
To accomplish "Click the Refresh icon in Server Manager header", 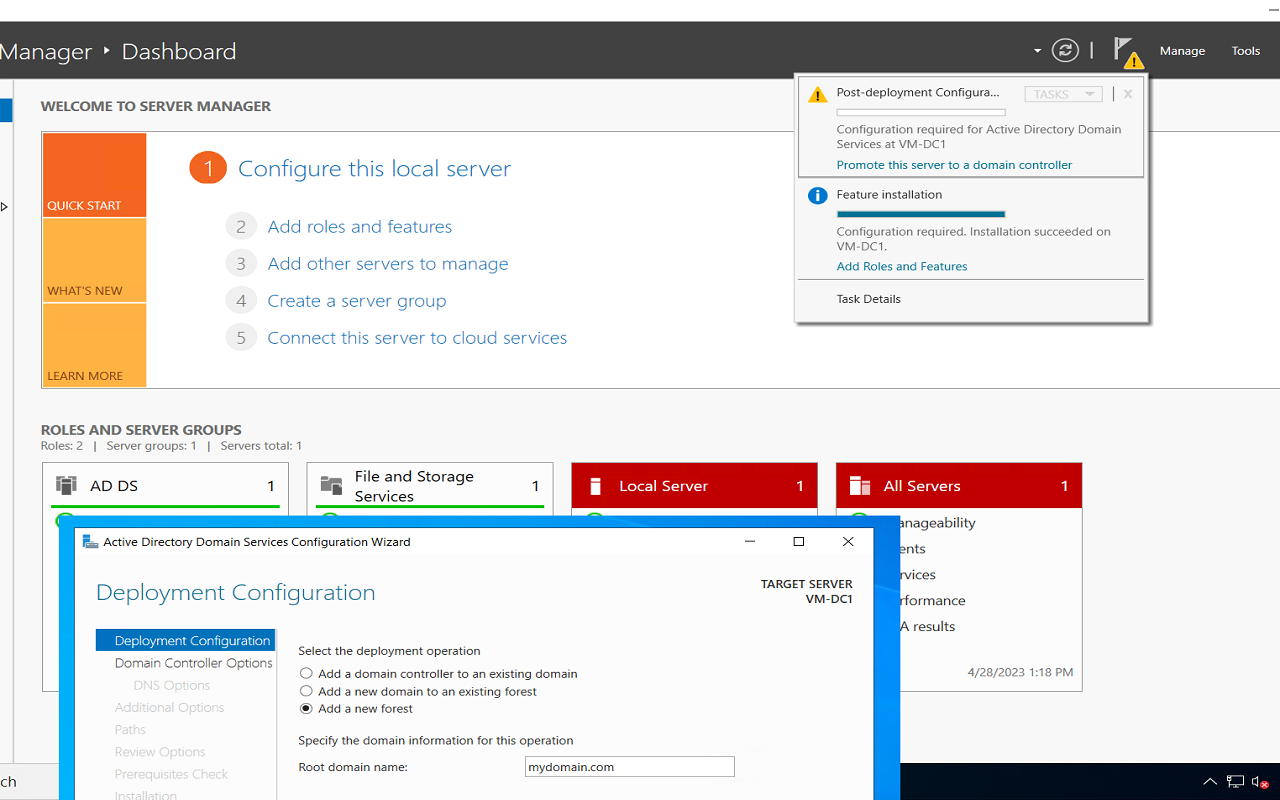I will (x=1065, y=51).
